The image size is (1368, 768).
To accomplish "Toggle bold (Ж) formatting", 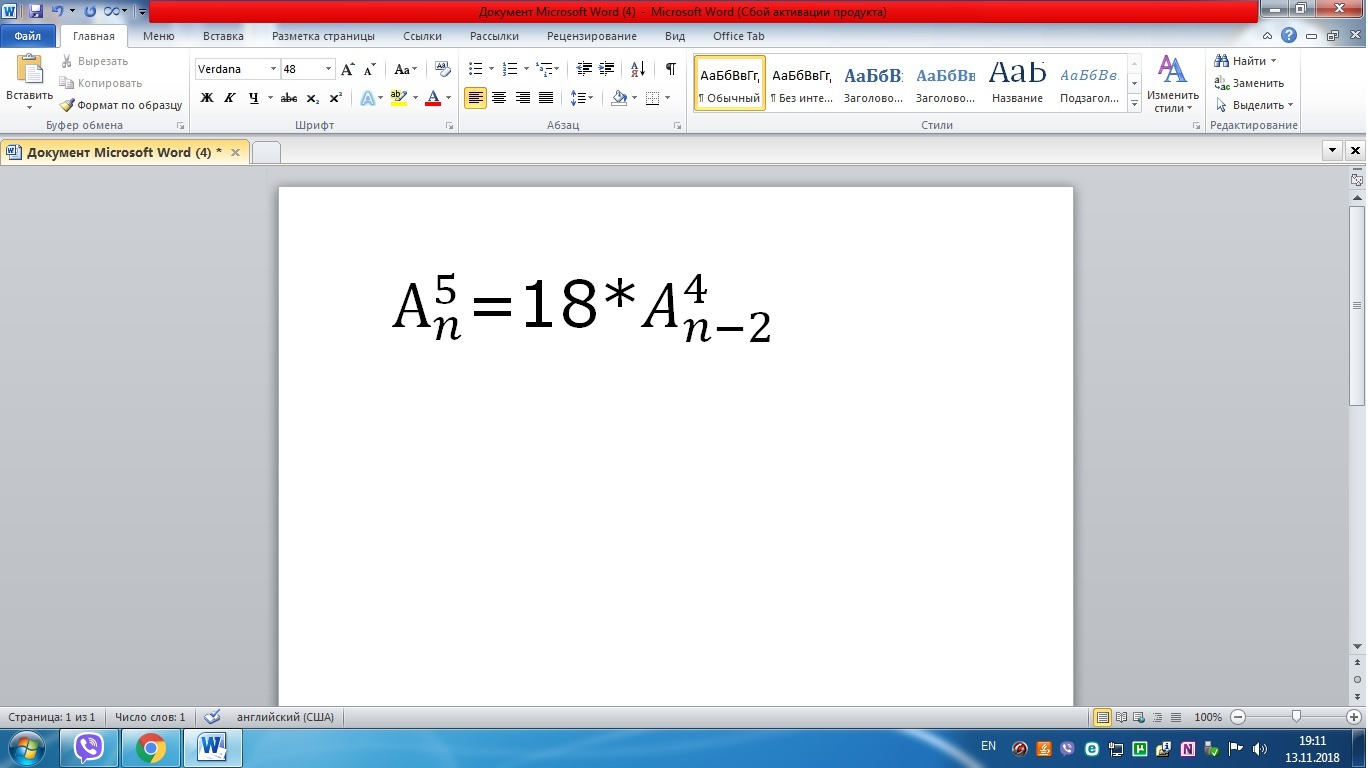I will 207,98.
